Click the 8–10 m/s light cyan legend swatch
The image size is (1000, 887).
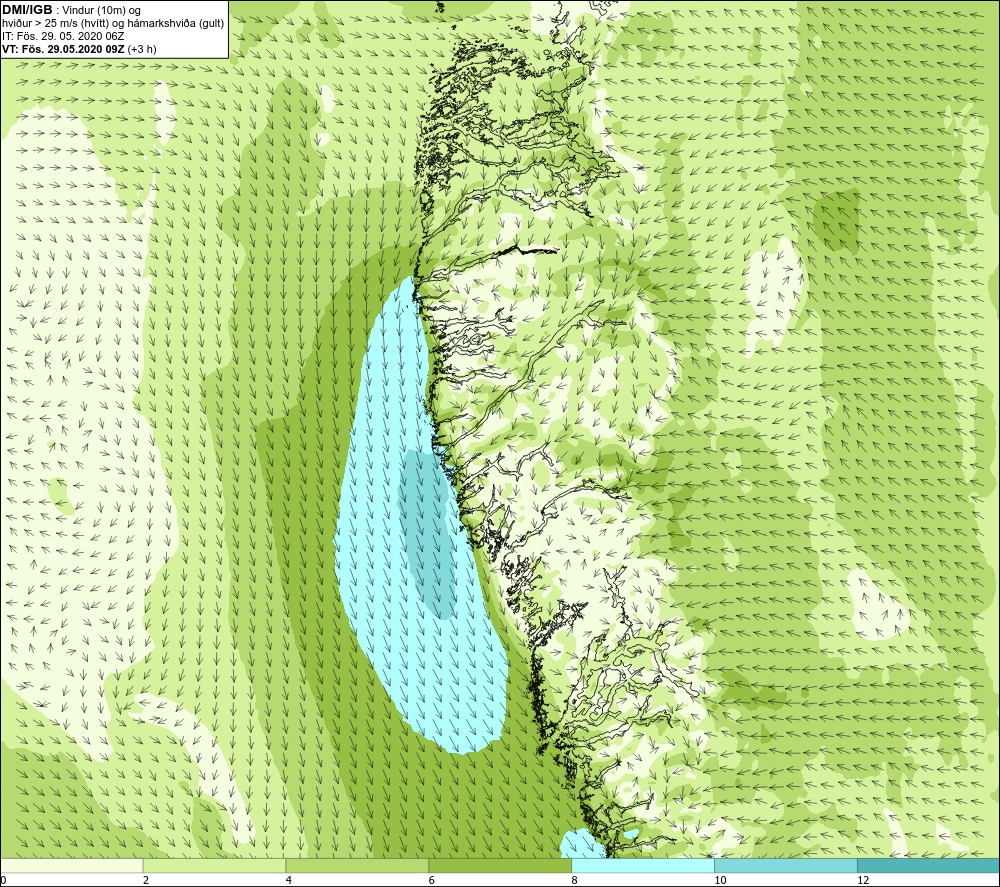tap(643, 865)
